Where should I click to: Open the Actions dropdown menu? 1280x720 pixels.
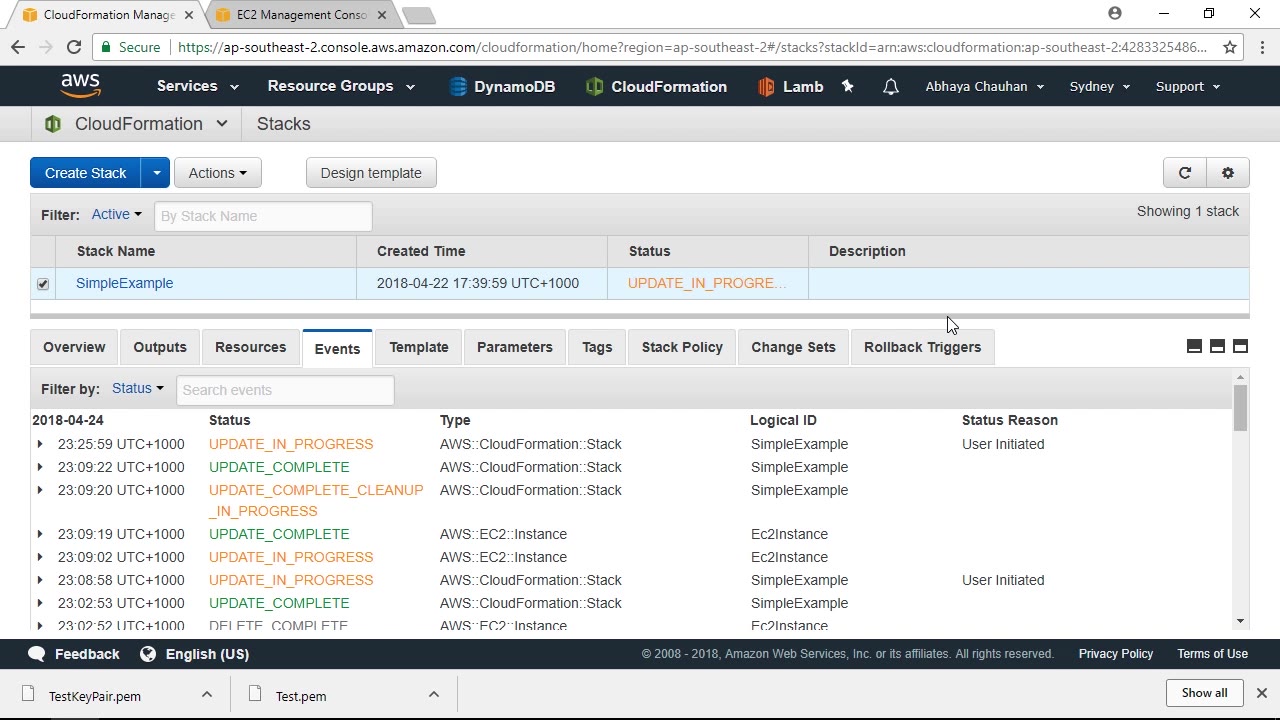click(x=217, y=173)
